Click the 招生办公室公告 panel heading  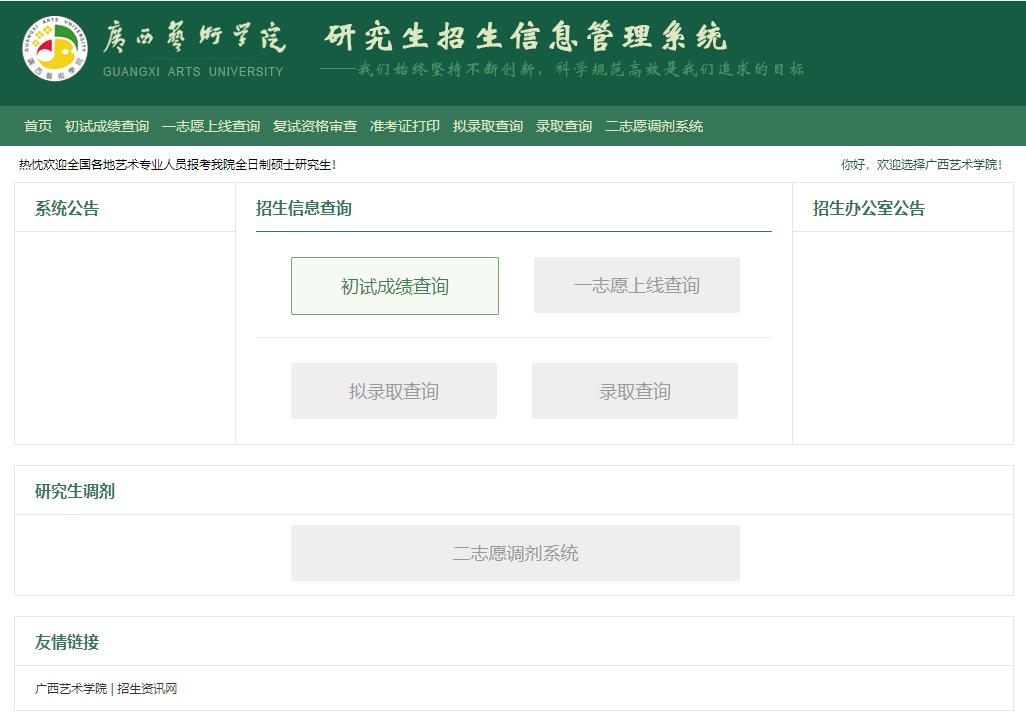[x=869, y=209]
